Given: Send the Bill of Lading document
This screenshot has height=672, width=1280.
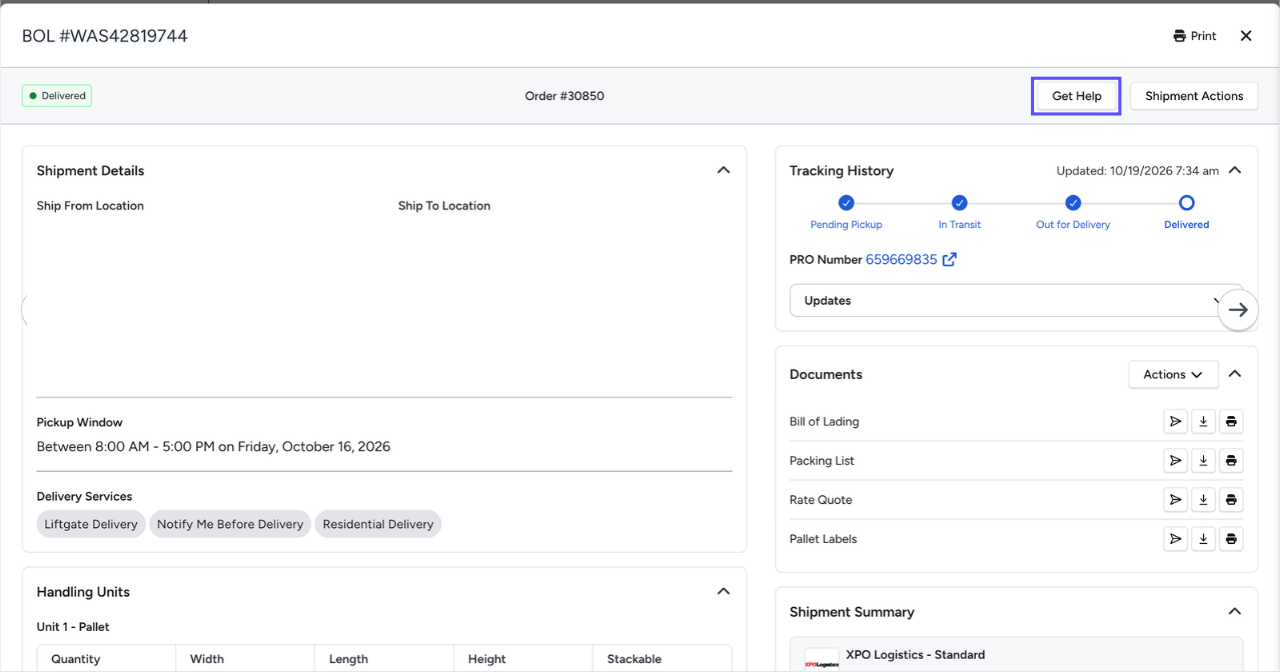Looking at the screenshot, I should (1175, 422).
